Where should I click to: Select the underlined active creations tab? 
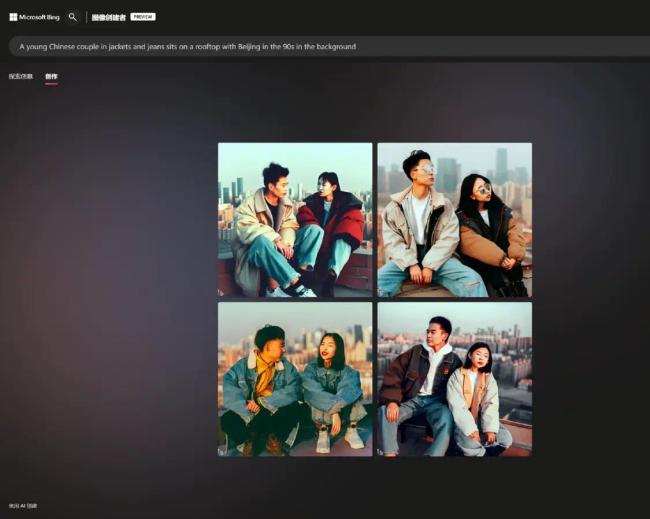point(51,77)
